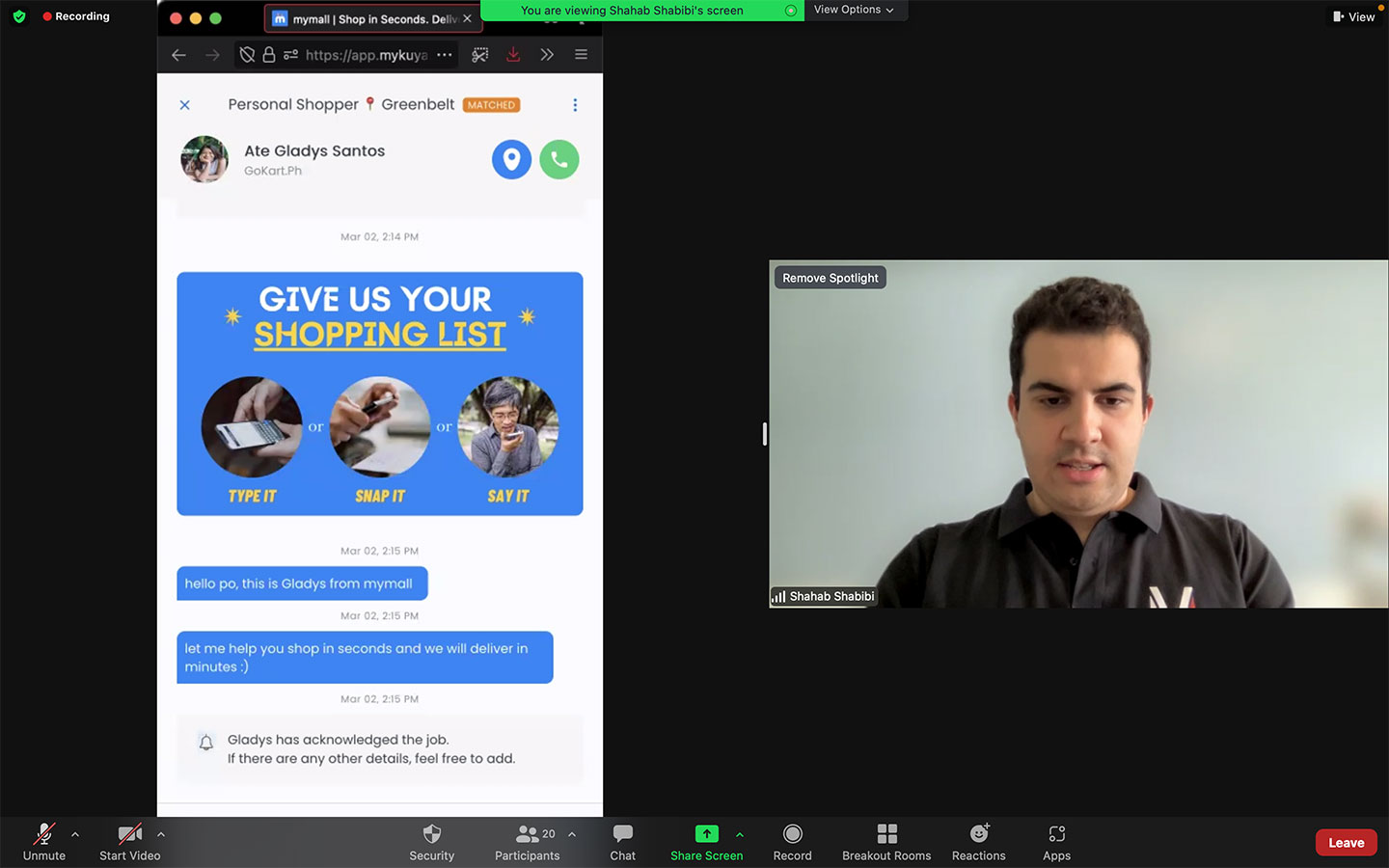Expand the audio options caret next to Unmute

(75, 834)
